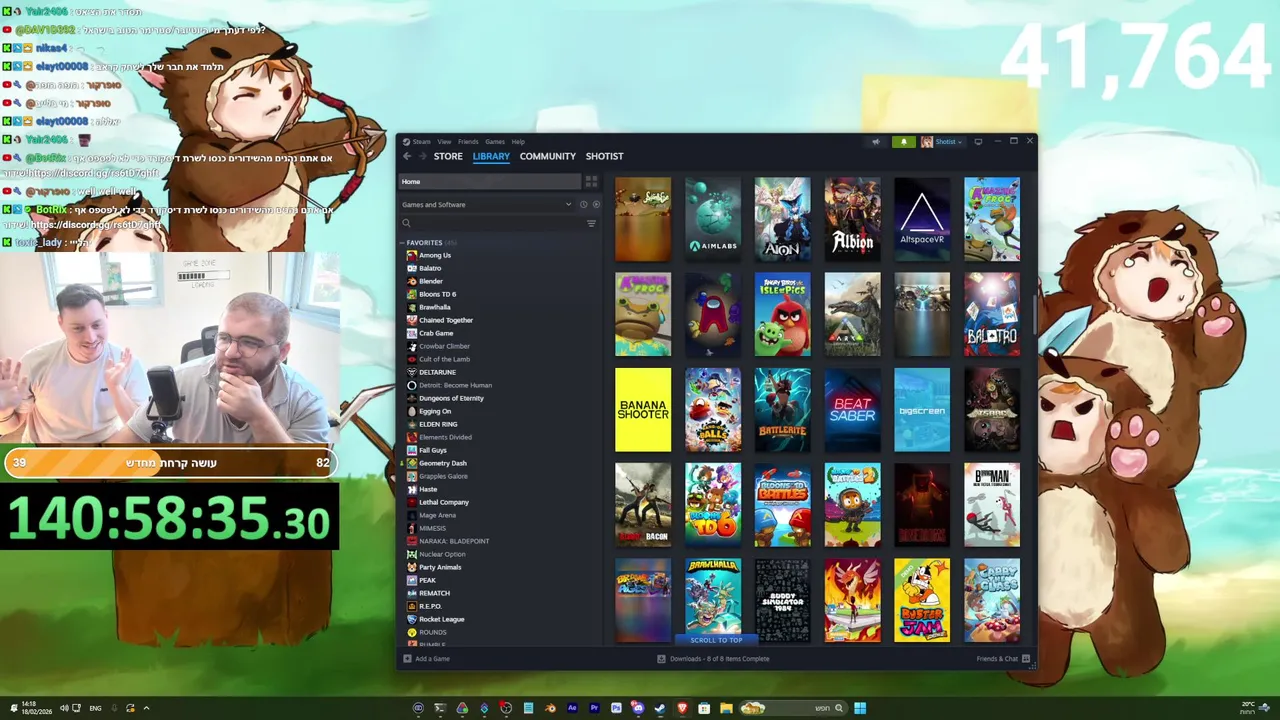Switch to the STORE tab

click(x=448, y=156)
